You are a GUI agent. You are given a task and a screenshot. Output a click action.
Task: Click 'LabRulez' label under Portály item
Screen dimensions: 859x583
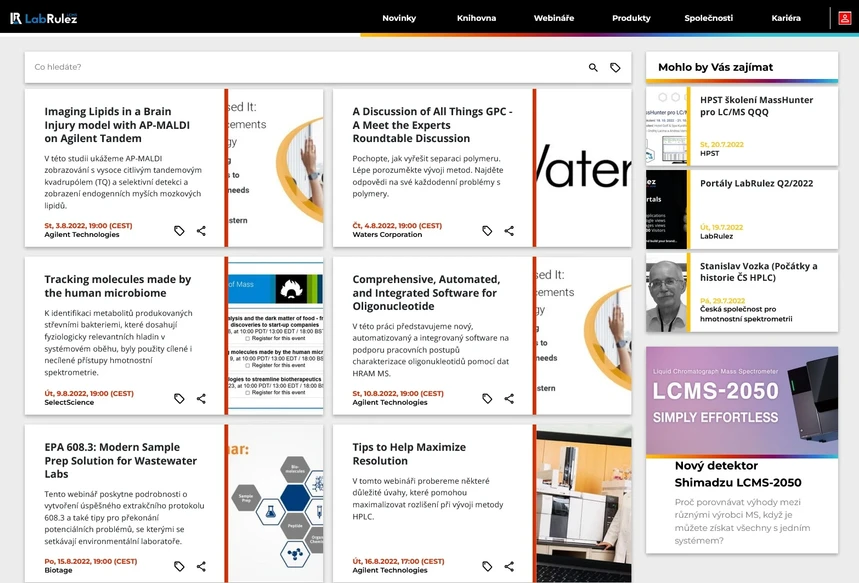pos(716,236)
